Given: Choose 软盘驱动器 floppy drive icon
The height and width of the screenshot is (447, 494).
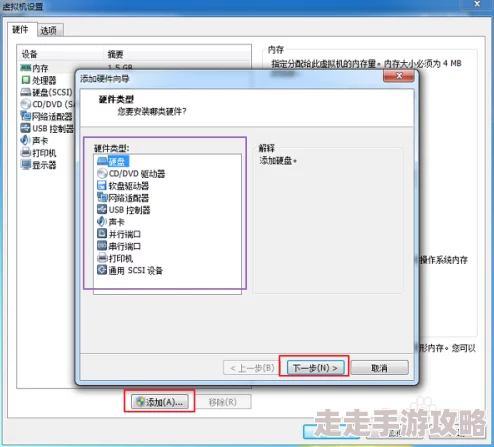Looking at the screenshot, I should coord(102,186).
